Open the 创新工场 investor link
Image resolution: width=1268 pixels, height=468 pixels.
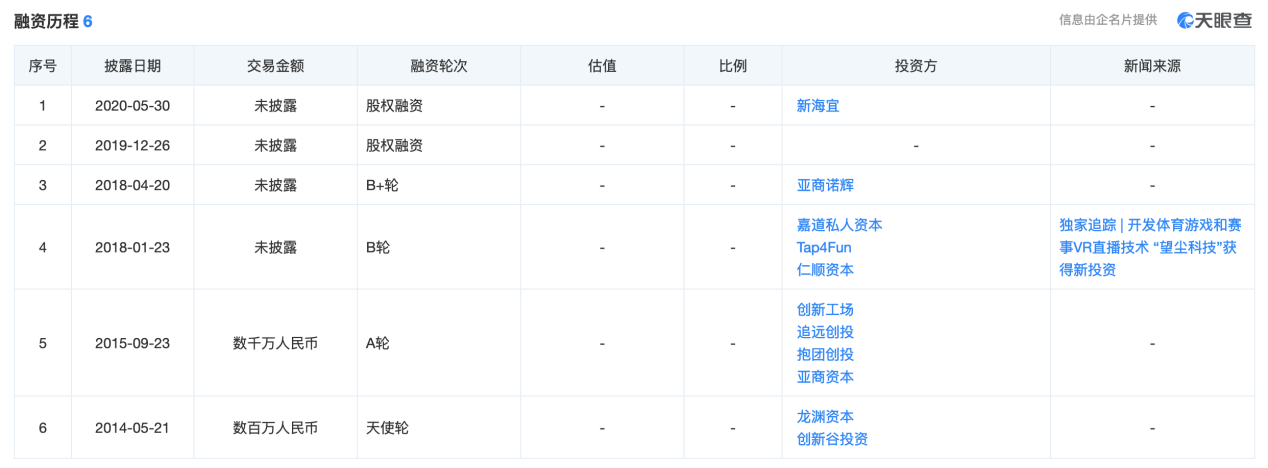tap(825, 310)
